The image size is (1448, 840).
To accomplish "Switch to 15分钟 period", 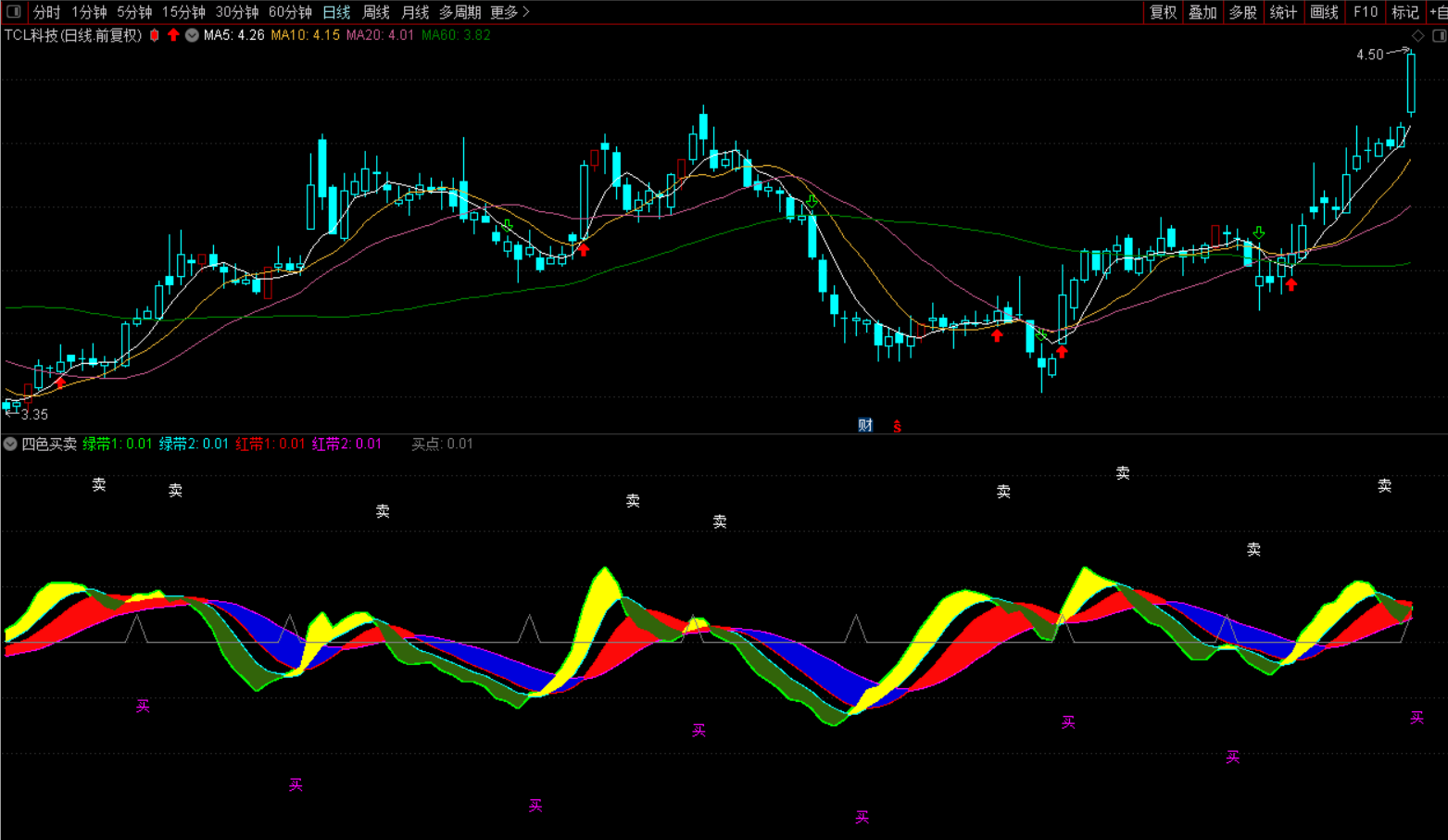I will 183,12.
